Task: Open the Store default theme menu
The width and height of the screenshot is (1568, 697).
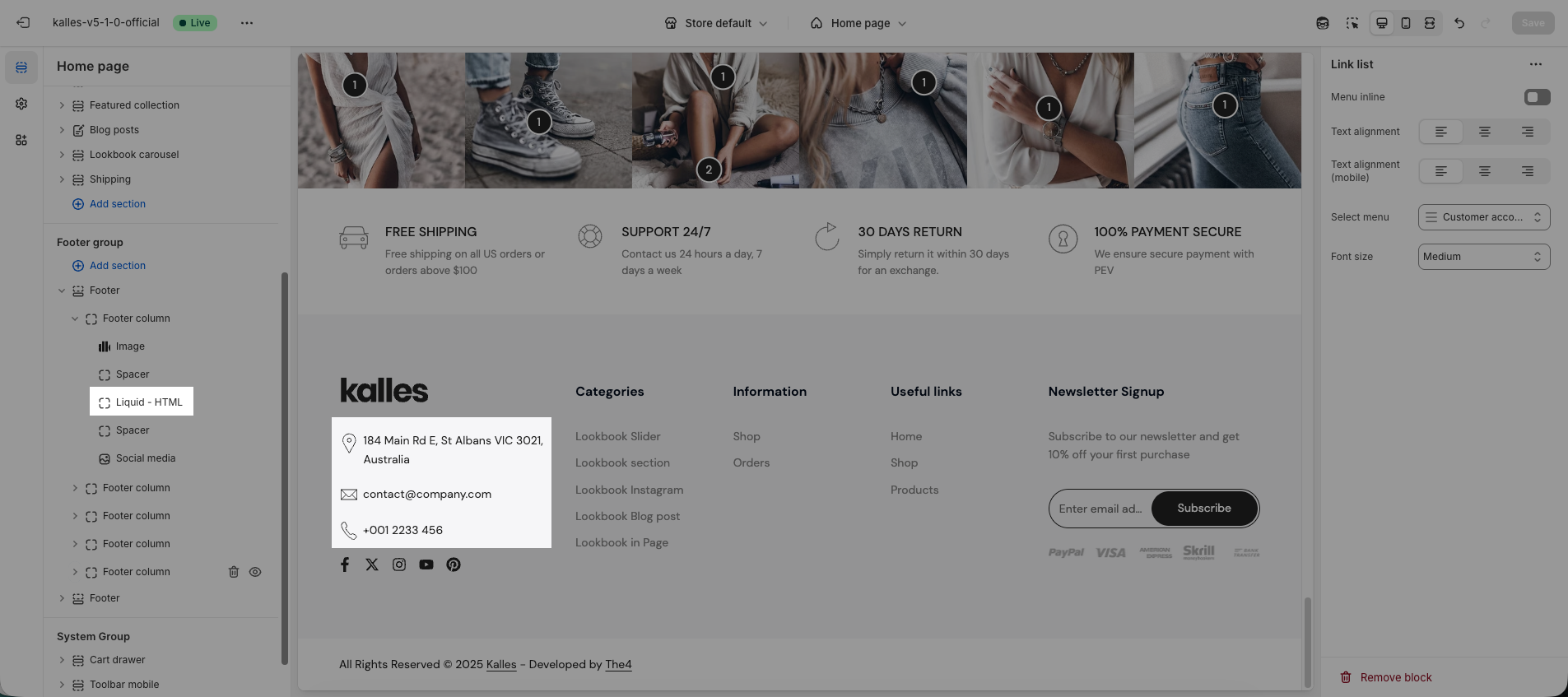Action: click(716, 23)
